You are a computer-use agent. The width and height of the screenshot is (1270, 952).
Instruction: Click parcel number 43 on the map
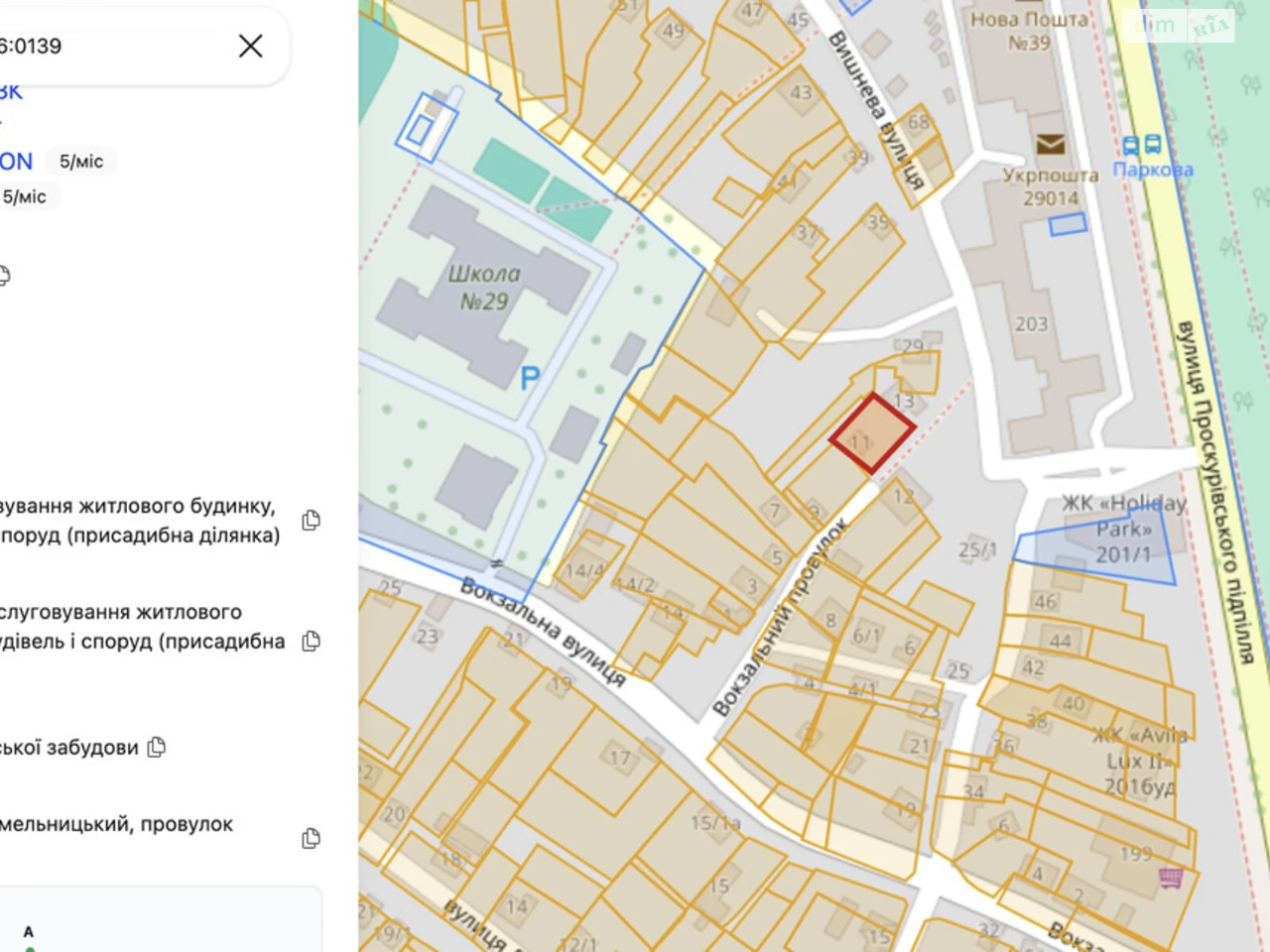(801, 92)
